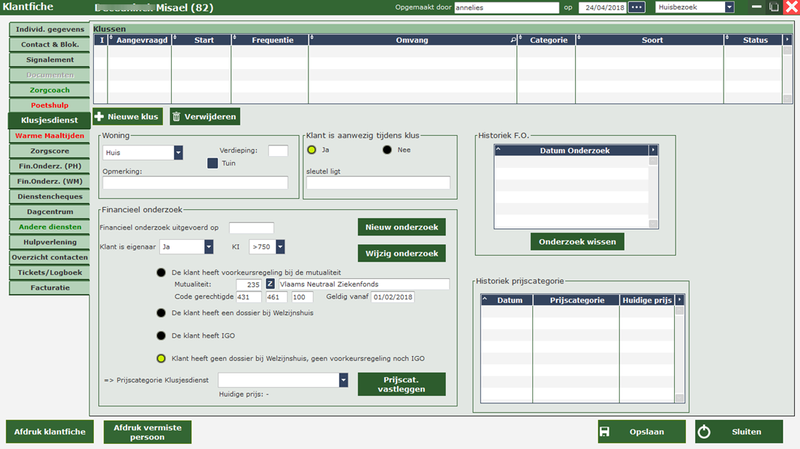The image size is (800, 449).
Task: Open the Huisbezoek dropdown
Action: click(x=729, y=8)
